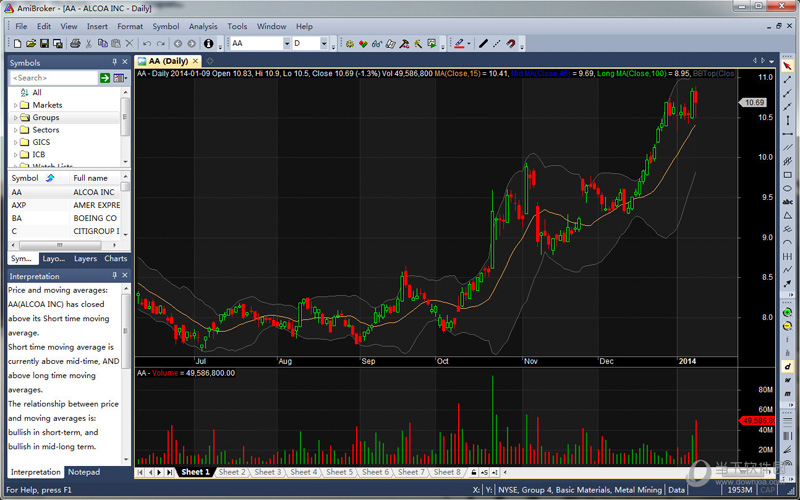Click the blue sort icon next to Symbol
Image resolution: width=800 pixels, height=500 pixels.
coord(50,178)
